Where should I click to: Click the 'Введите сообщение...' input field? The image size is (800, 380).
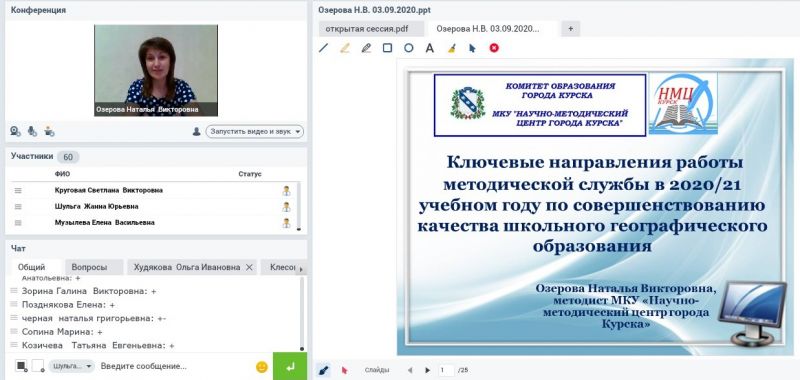point(175,366)
